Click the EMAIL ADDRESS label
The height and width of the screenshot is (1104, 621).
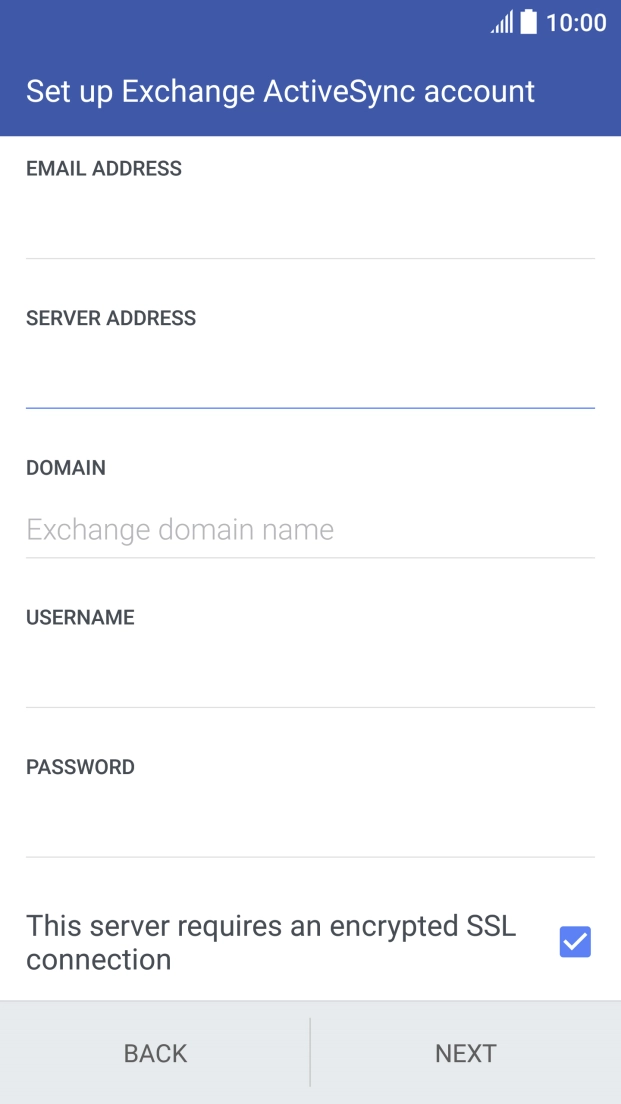click(x=104, y=169)
